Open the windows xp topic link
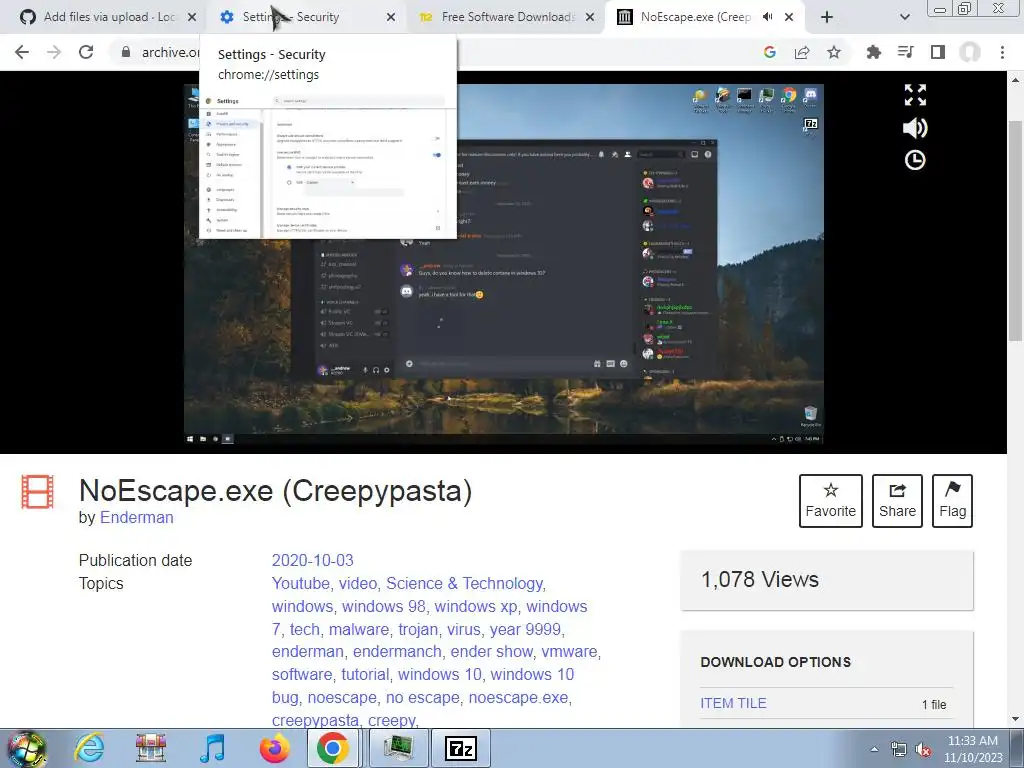Screen dimensions: 1024x768 [x=475, y=606]
